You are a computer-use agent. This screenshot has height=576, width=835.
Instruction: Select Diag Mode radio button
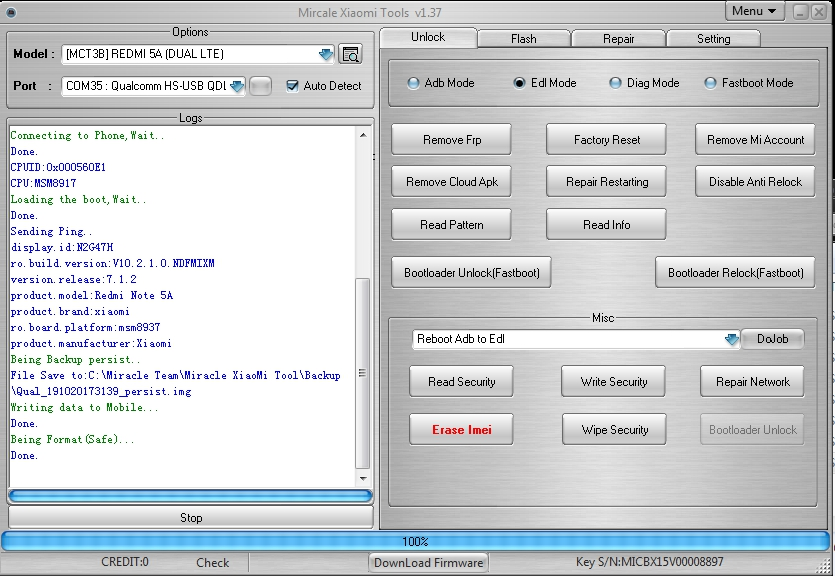[x=615, y=83]
